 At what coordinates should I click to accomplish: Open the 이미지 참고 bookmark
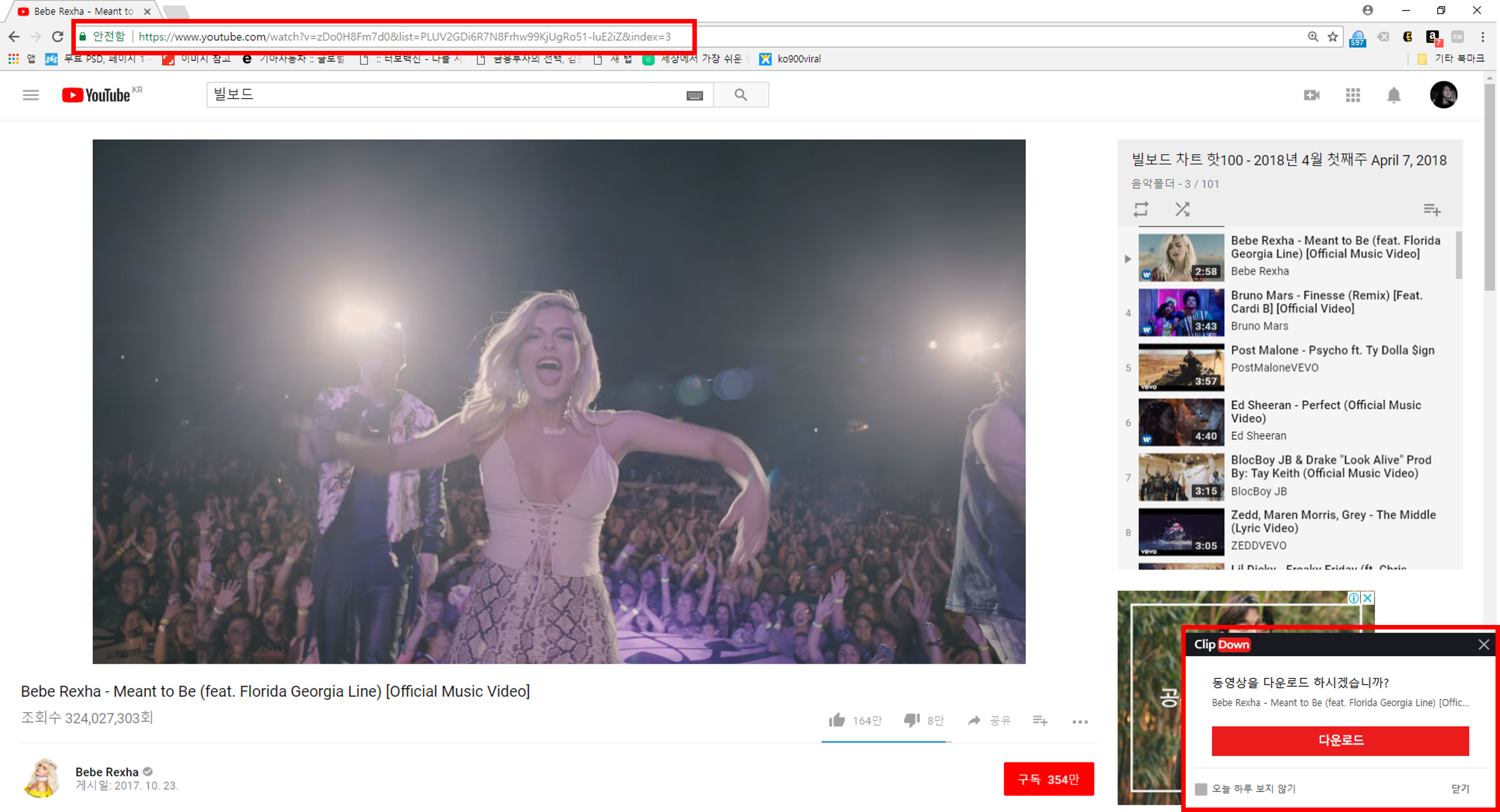click(x=197, y=59)
